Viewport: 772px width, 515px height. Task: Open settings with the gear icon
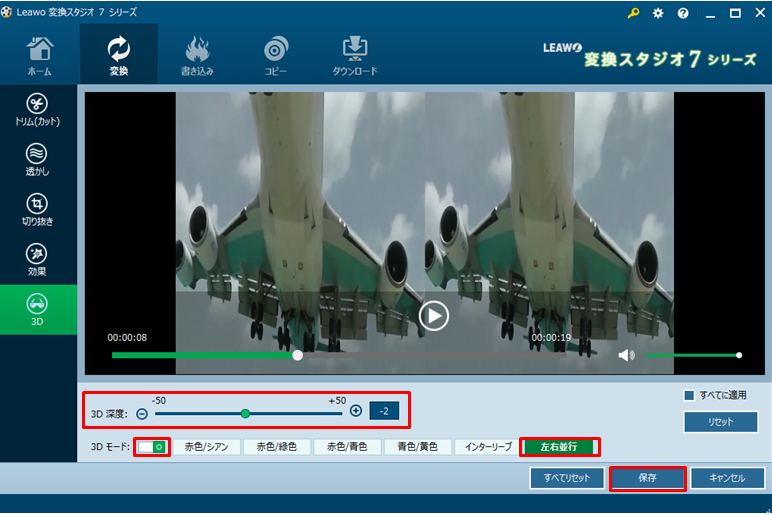point(658,13)
